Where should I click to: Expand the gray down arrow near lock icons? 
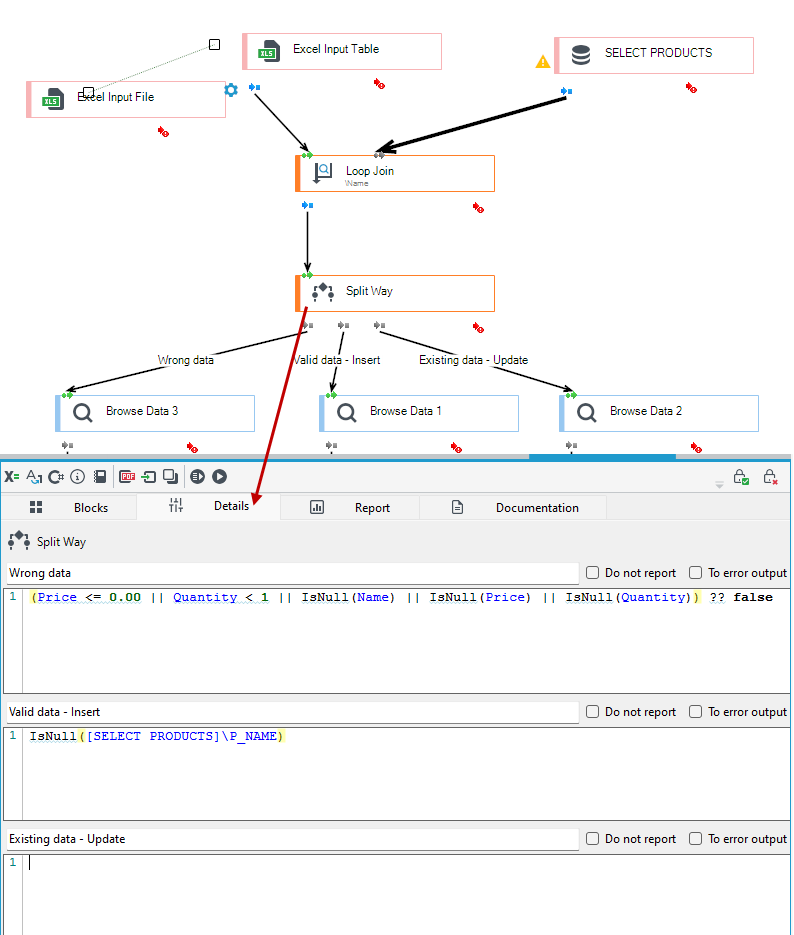[719, 485]
